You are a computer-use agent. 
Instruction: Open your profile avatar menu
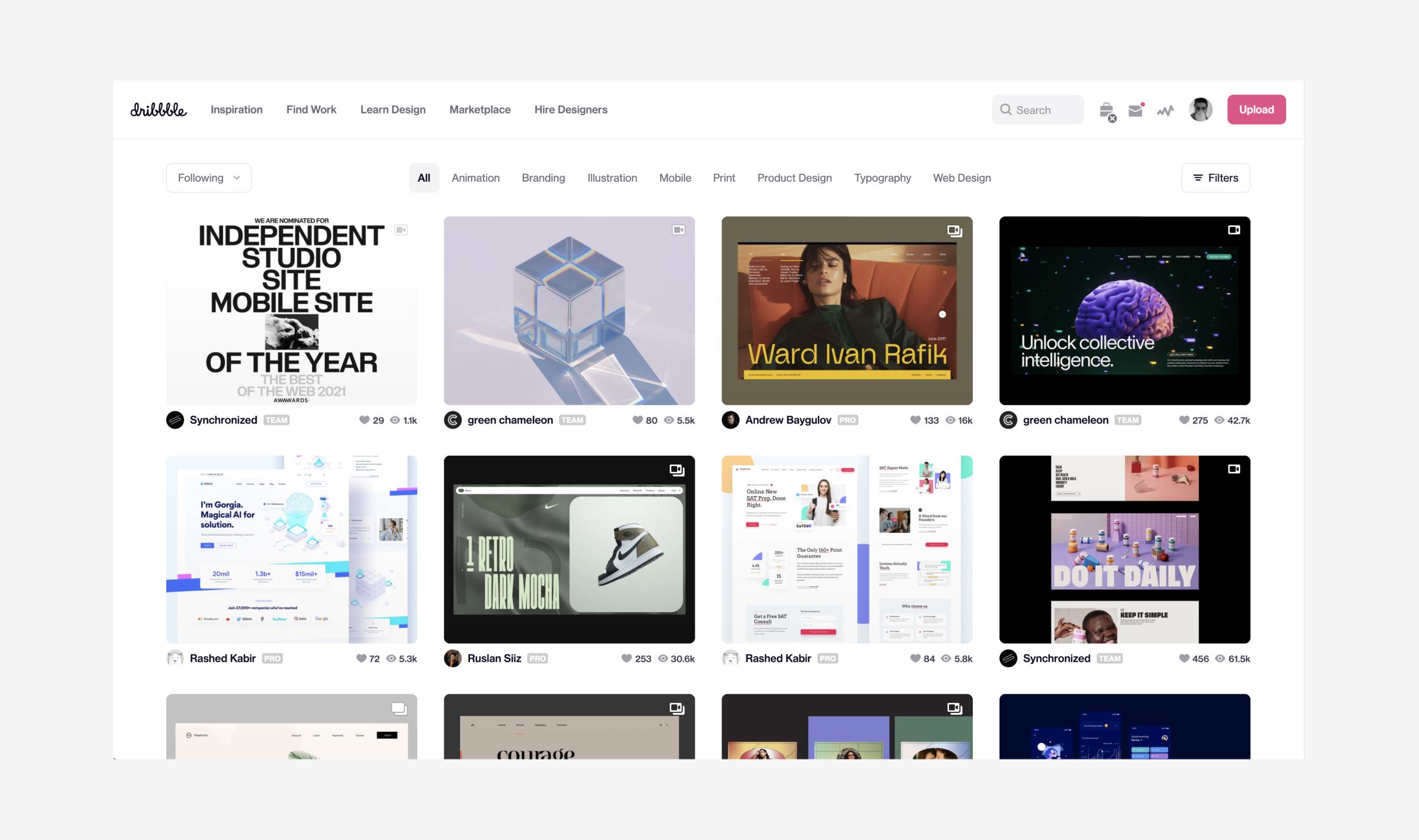coord(1200,109)
